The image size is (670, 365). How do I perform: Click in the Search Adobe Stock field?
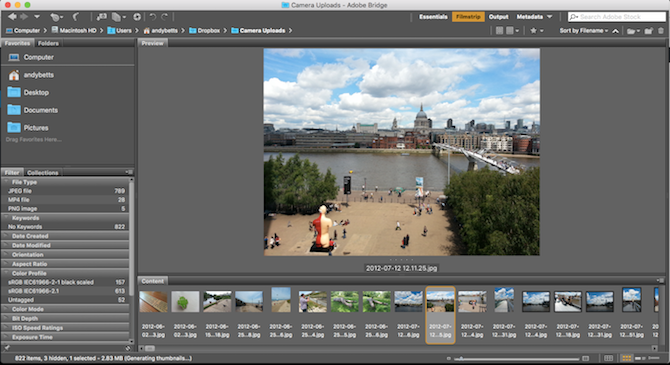[x=617, y=17]
